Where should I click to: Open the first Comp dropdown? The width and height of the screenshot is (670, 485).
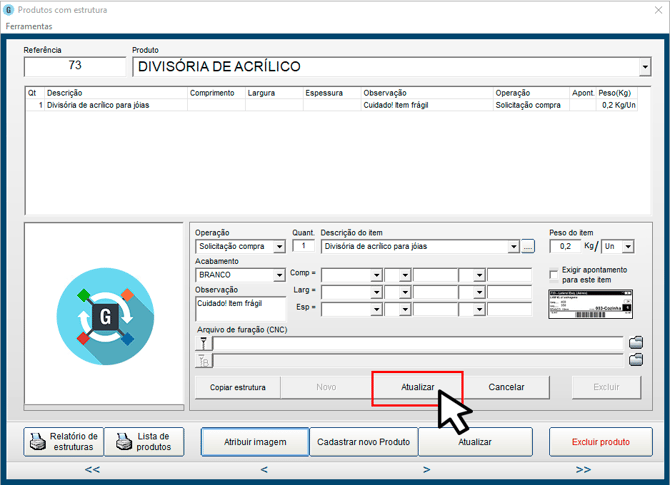click(x=376, y=275)
